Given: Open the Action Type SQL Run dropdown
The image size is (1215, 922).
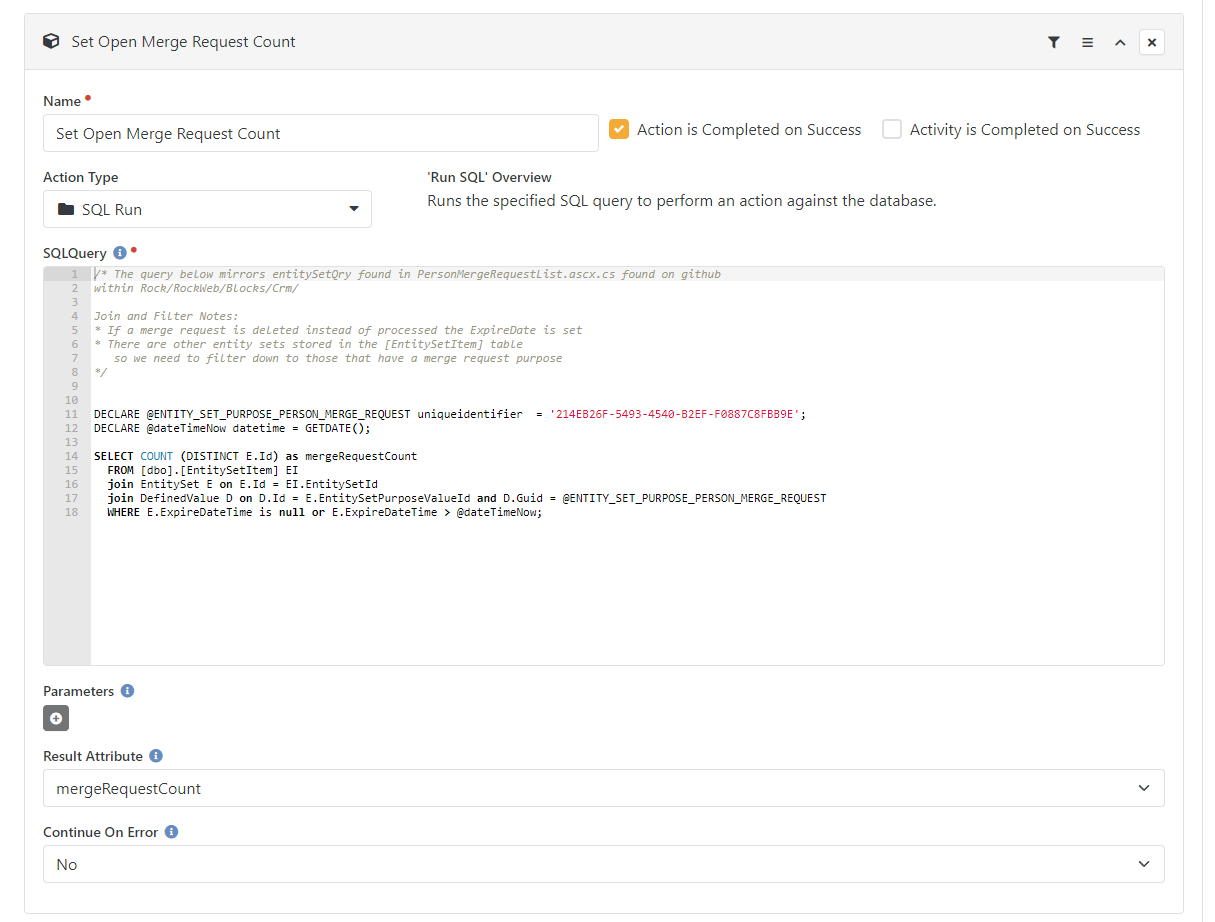Looking at the screenshot, I should coord(207,209).
